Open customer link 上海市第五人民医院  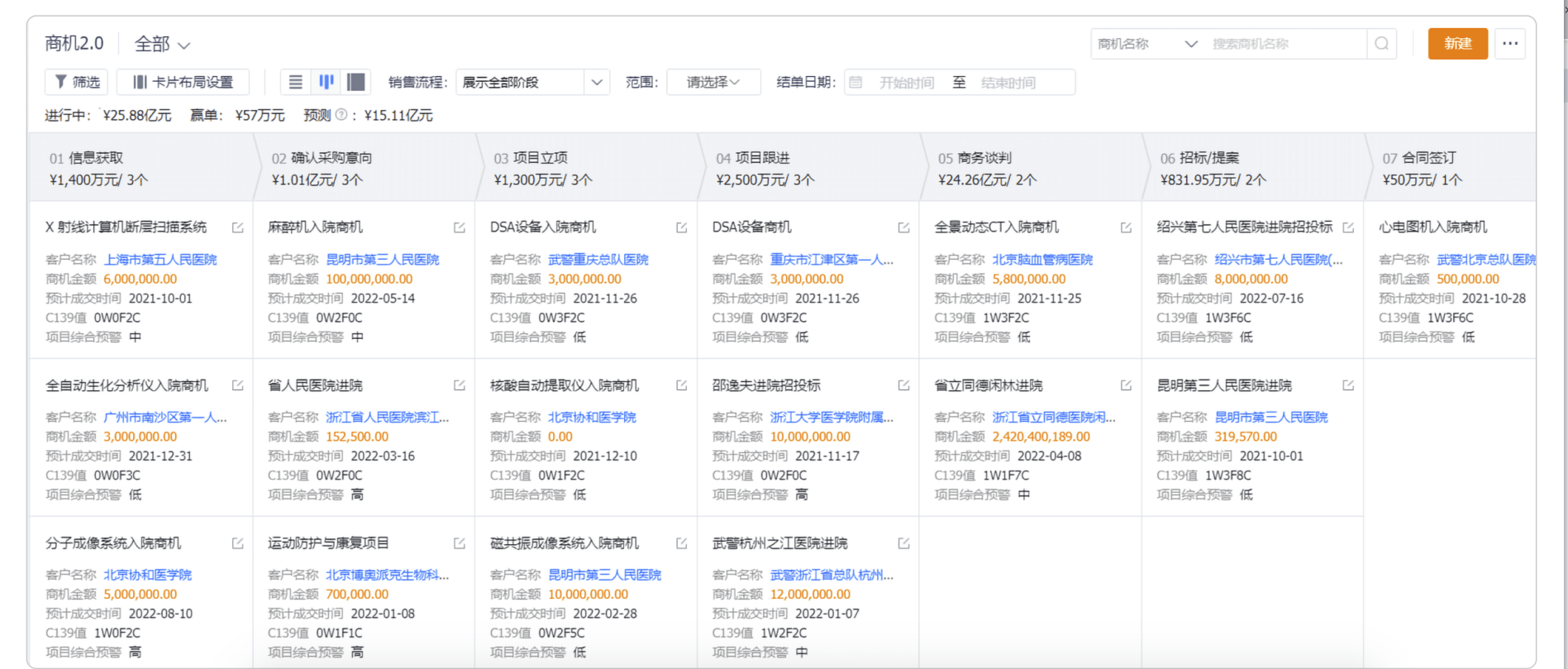(x=160, y=260)
